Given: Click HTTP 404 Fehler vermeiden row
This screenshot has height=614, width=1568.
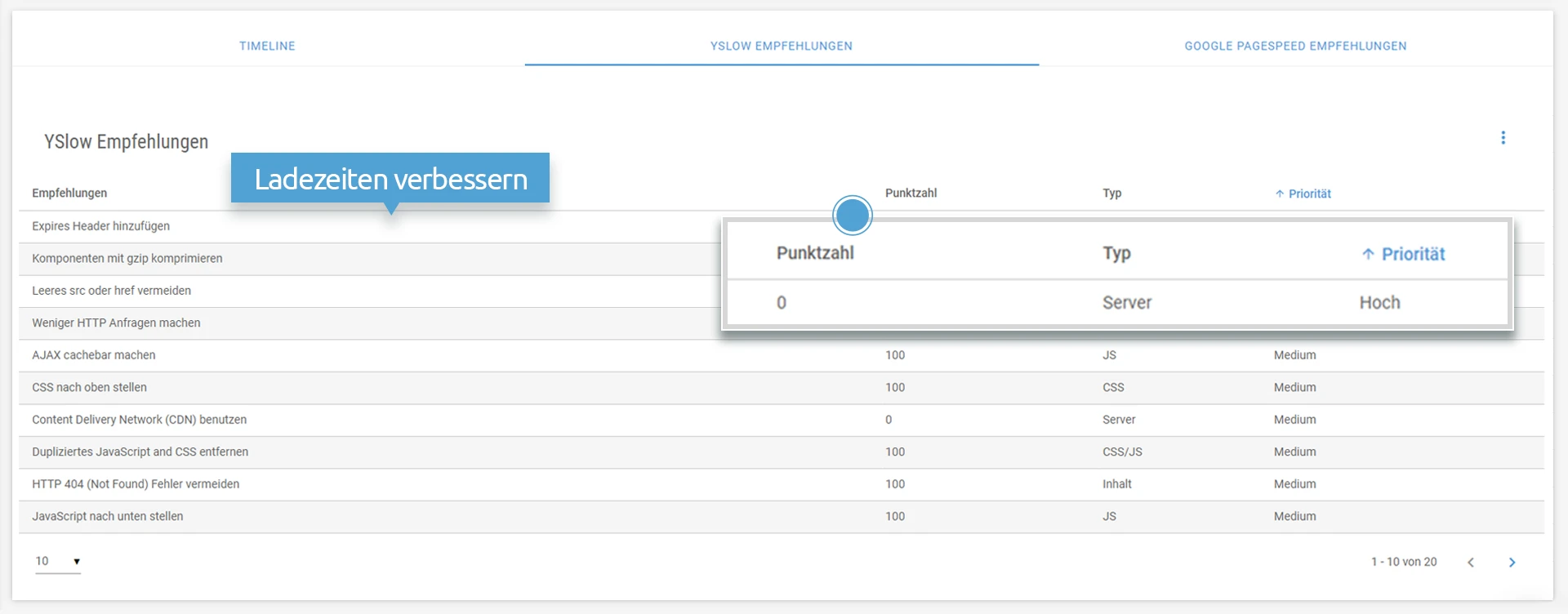Looking at the screenshot, I should (136, 484).
